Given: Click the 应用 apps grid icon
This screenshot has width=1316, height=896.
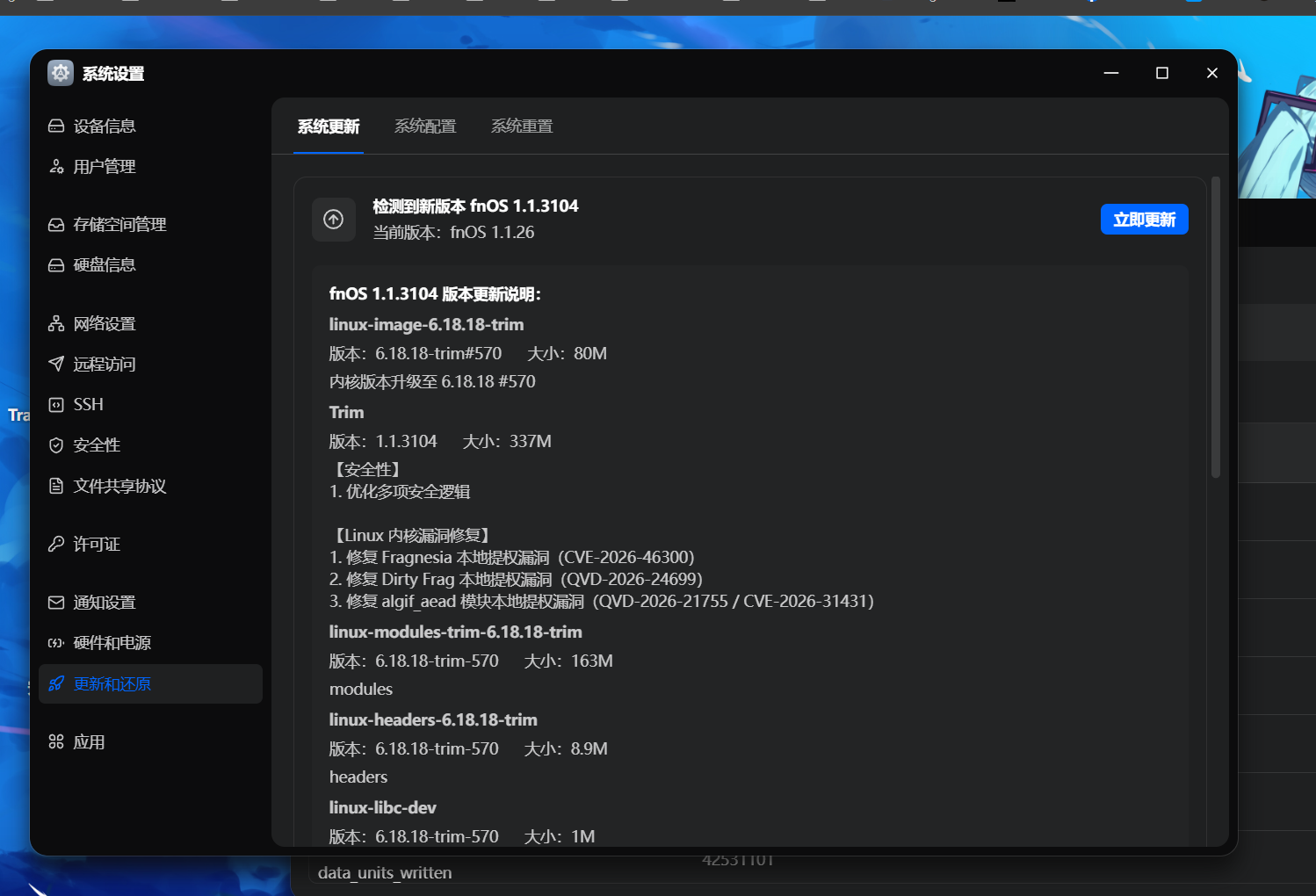Looking at the screenshot, I should tap(56, 742).
